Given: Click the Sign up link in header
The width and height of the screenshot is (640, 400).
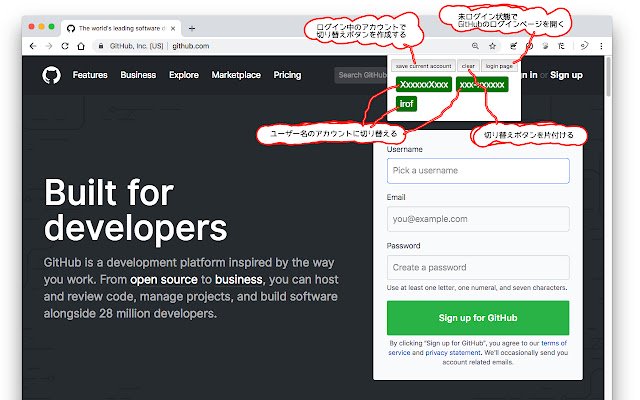Looking at the screenshot, I should (x=566, y=75).
